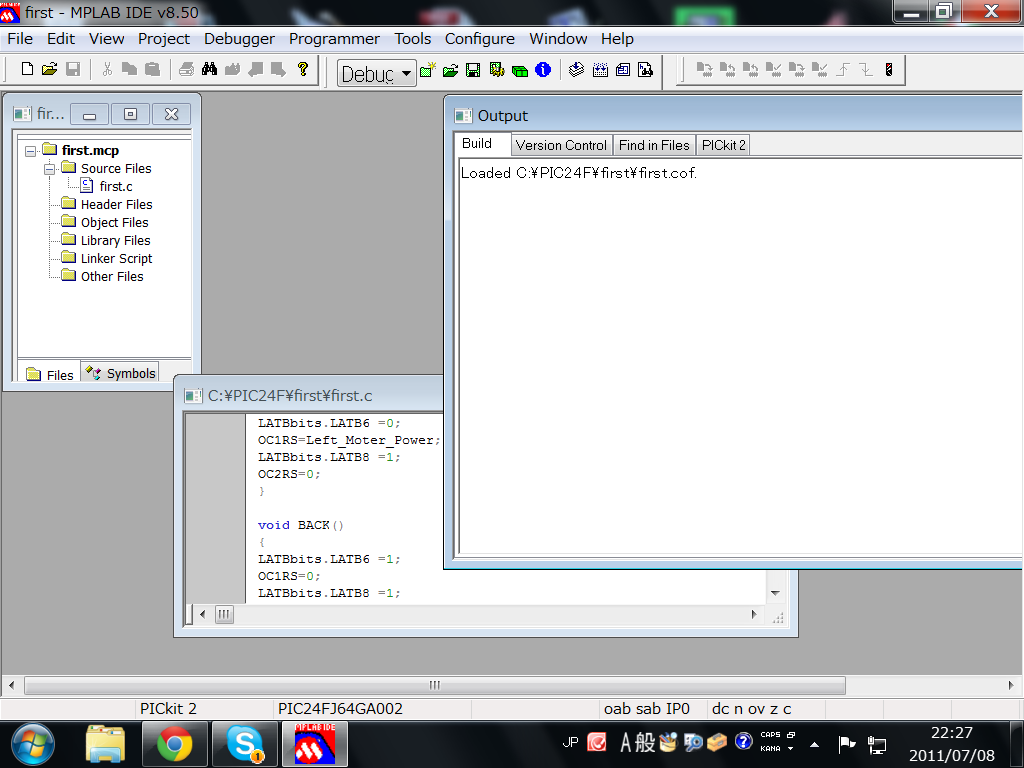The height and width of the screenshot is (768, 1024).
Task: Click the Copy icon in toolbar
Action: pyautogui.click(x=129, y=69)
